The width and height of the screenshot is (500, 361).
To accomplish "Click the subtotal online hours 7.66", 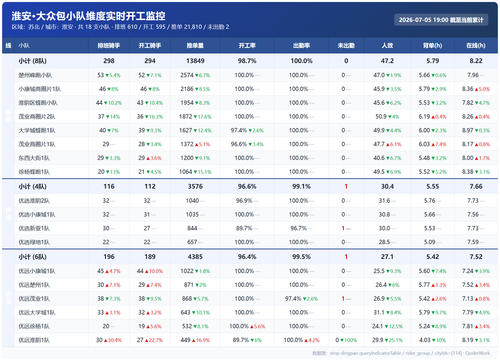I will 476,187.
